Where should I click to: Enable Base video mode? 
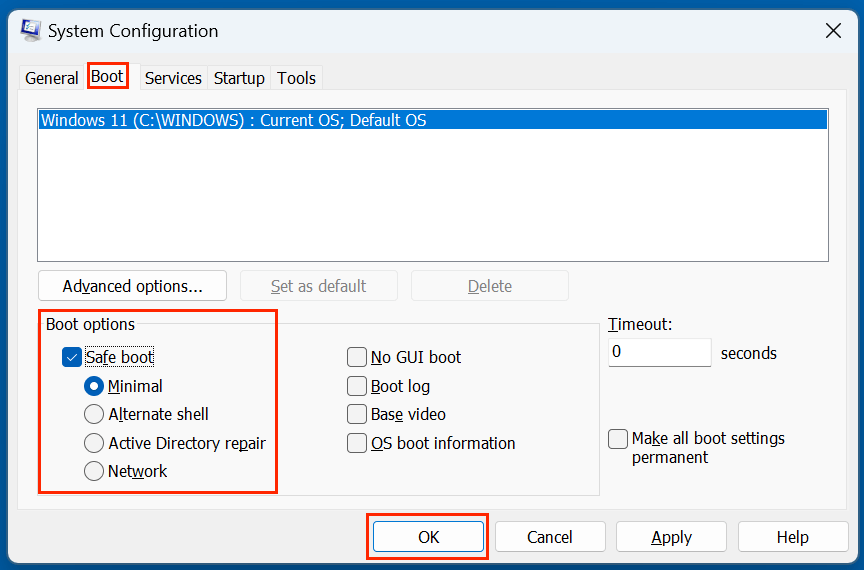pos(357,414)
